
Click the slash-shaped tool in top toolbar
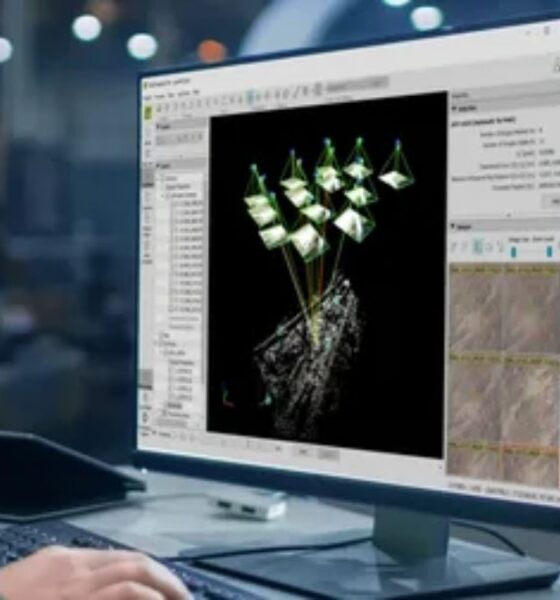click(x=296, y=92)
